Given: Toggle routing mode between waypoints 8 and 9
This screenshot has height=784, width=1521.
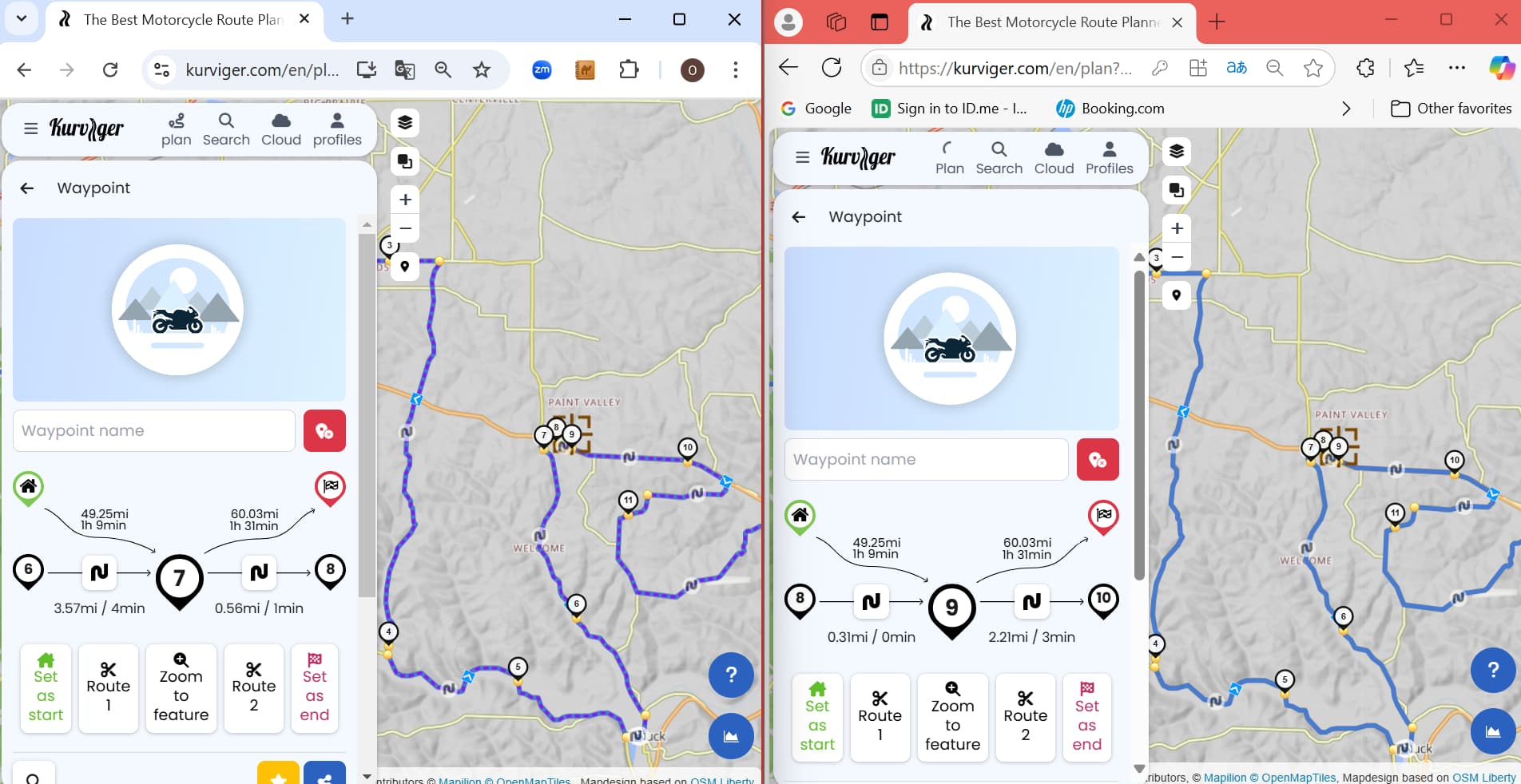Looking at the screenshot, I should click(871, 601).
